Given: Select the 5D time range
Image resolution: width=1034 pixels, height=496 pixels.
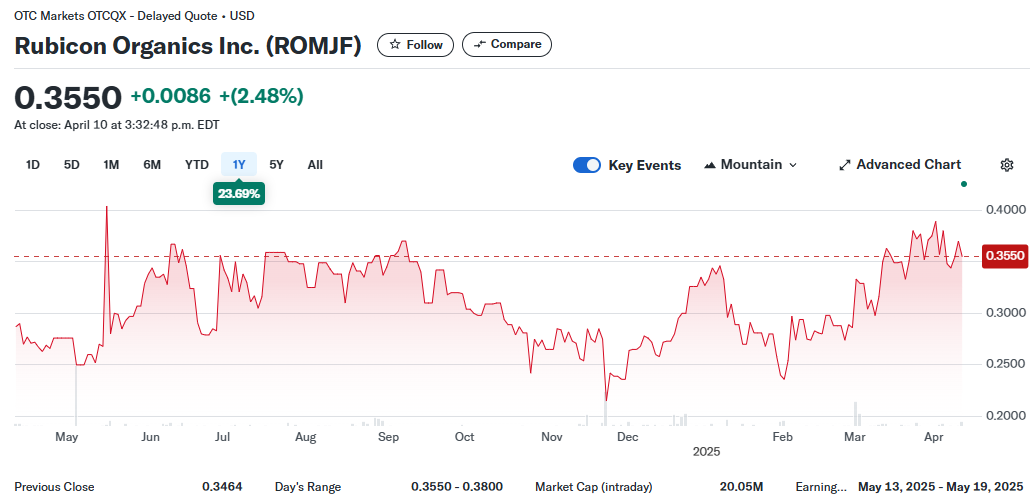Looking at the screenshot, I should [x=71, y=165].
